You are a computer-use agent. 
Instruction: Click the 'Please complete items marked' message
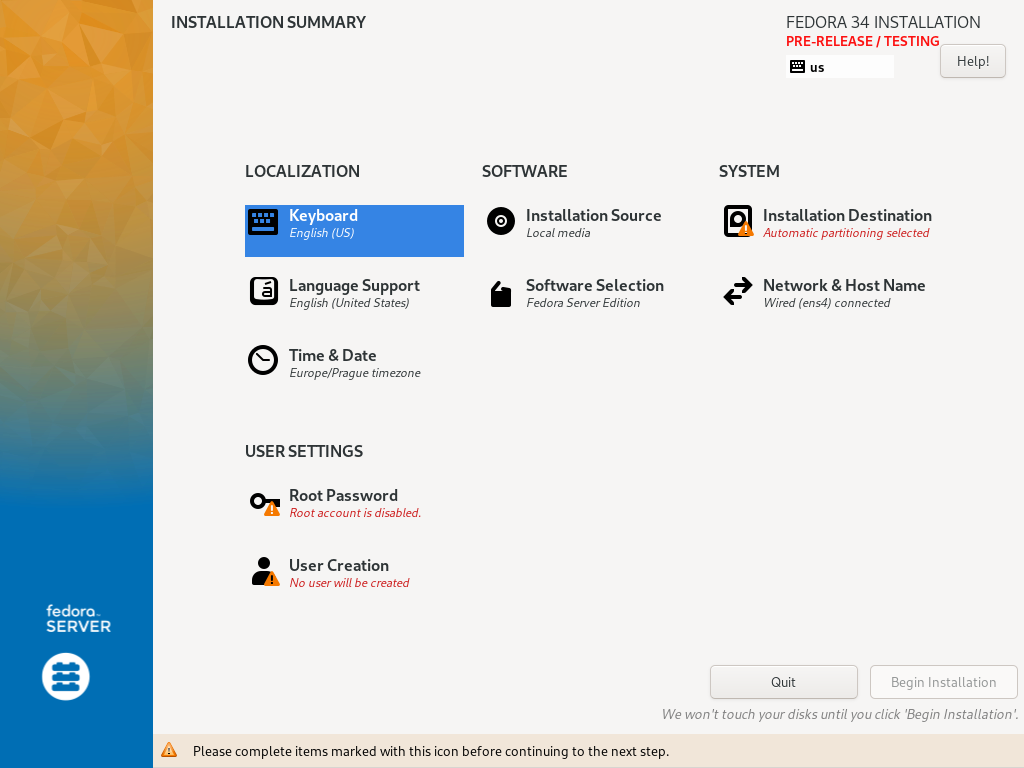(431, 751)
